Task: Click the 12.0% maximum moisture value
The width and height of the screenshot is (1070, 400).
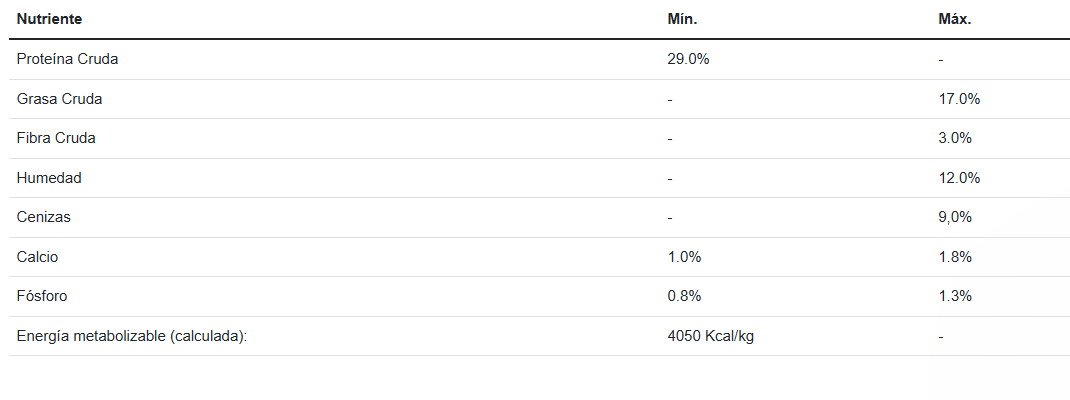Action: click(959, 178)
